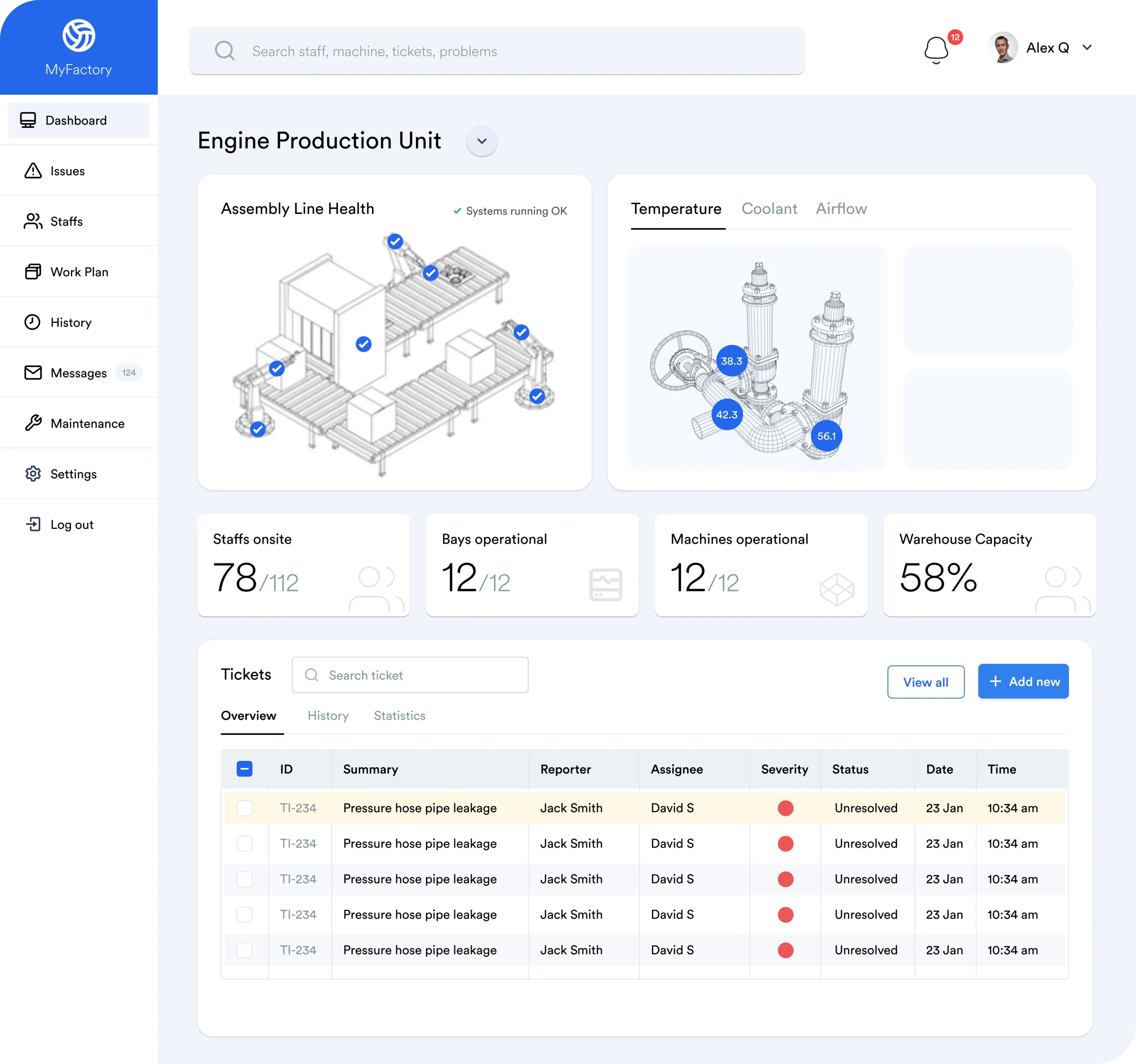Select the tickets Statistics tab
1136x1064 pixels.
coord(399,715)
